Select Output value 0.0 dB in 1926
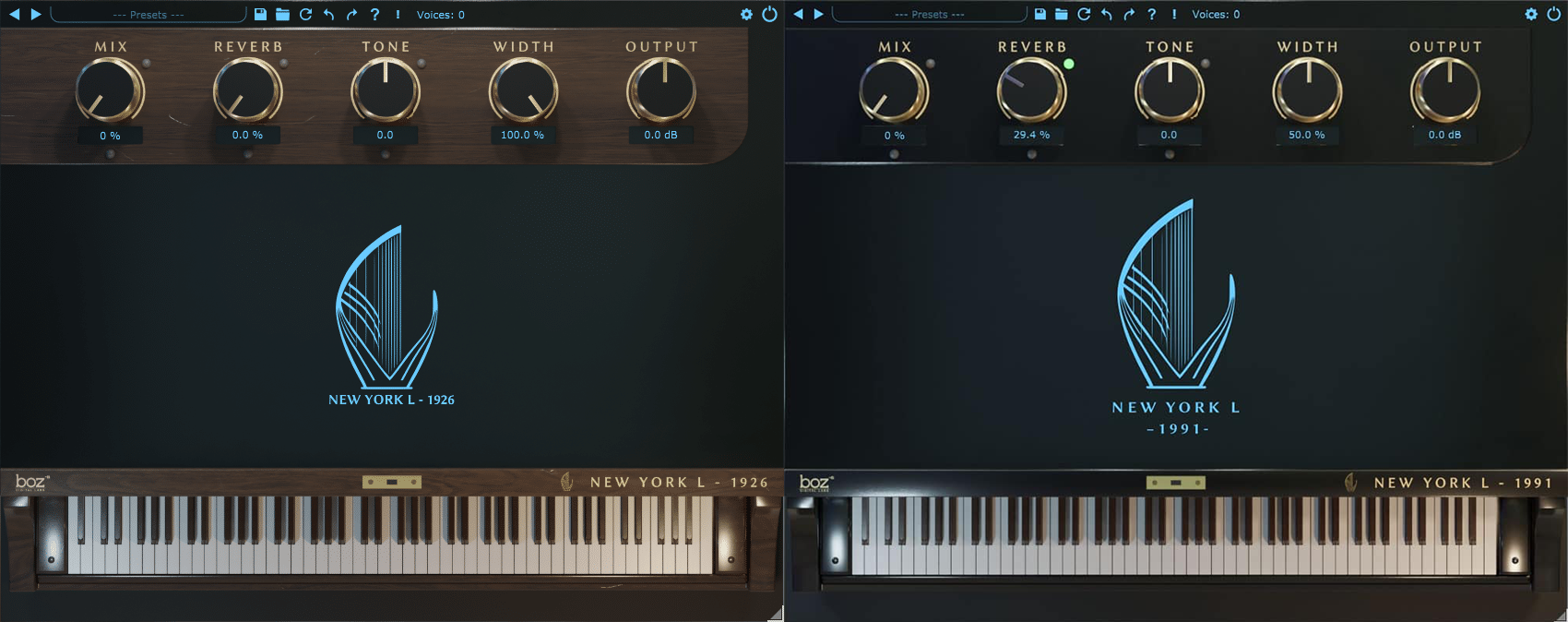1568x622 pixels. (x=660, y=135)
